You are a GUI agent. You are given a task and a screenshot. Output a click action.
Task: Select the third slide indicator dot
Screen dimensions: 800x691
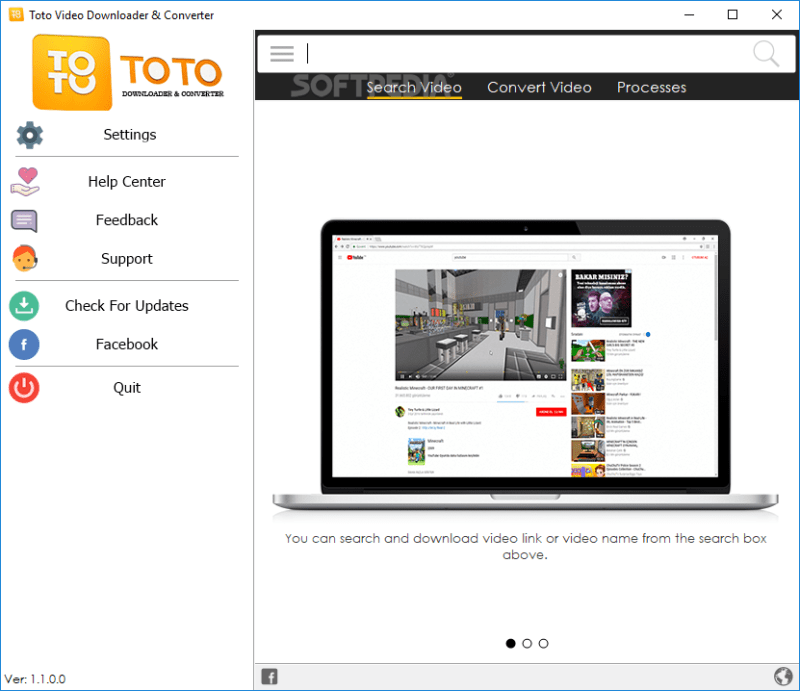543,644
